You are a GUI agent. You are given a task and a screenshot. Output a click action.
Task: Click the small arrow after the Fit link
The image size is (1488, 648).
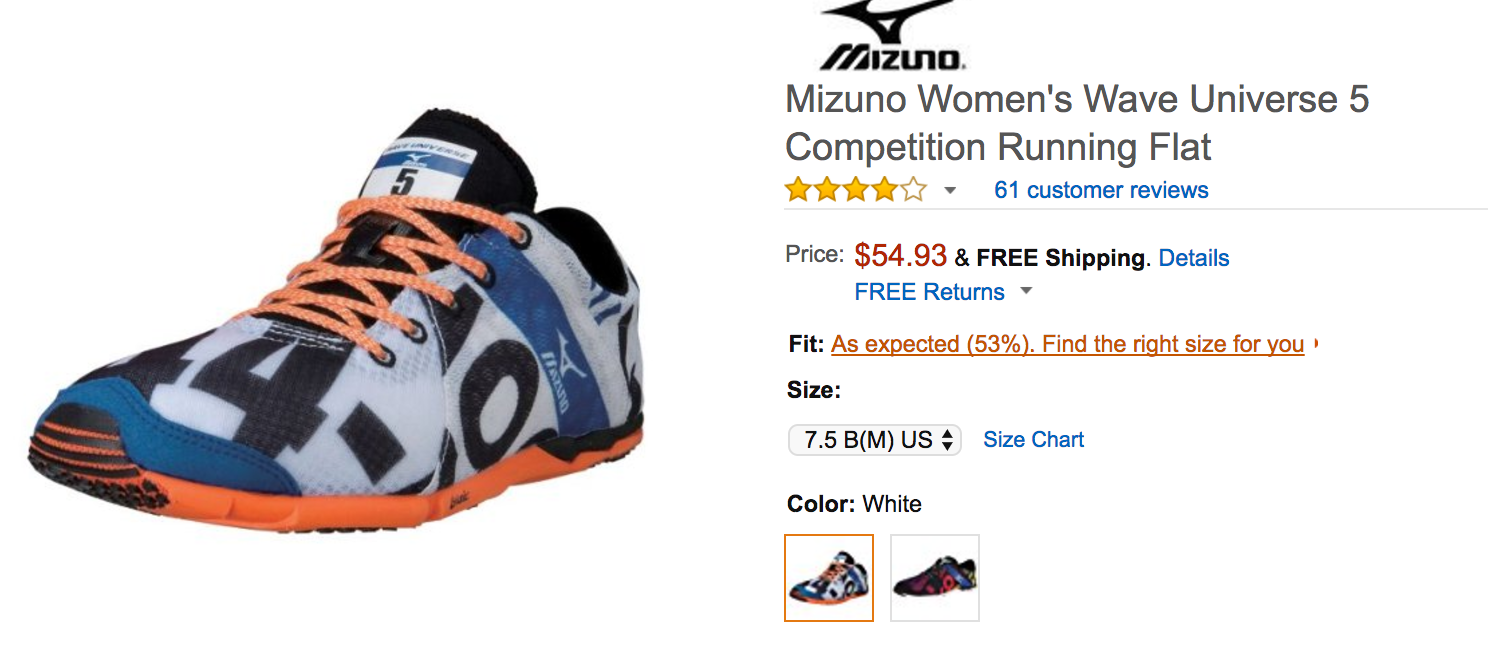point(1316,344)
